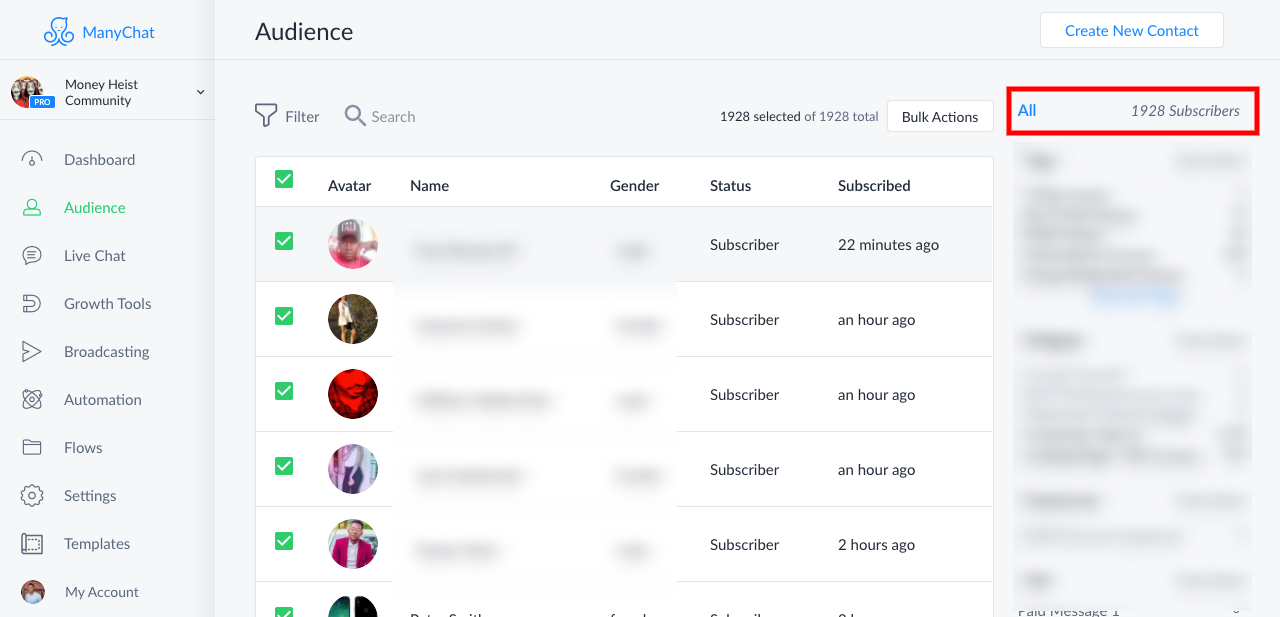1280x617 pixels.
Task: Go to the Audience menu item
Action: tap(94, 208)
